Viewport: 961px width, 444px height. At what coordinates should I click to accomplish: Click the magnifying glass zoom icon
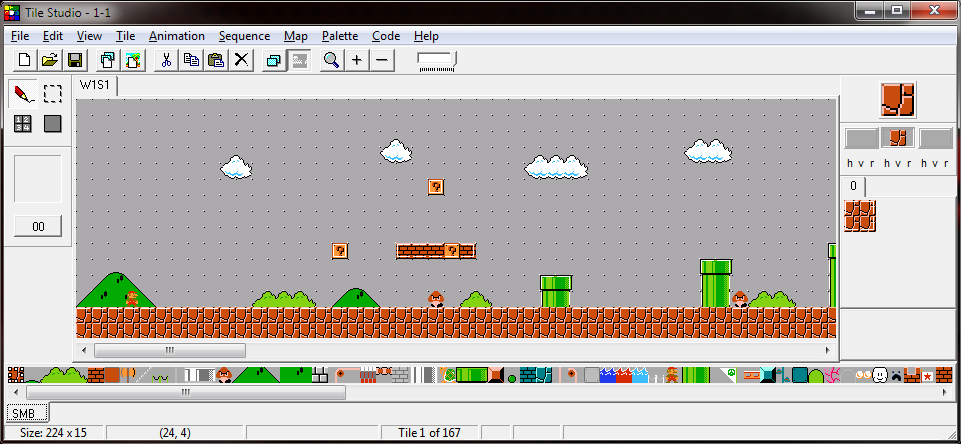pos(332,60)
